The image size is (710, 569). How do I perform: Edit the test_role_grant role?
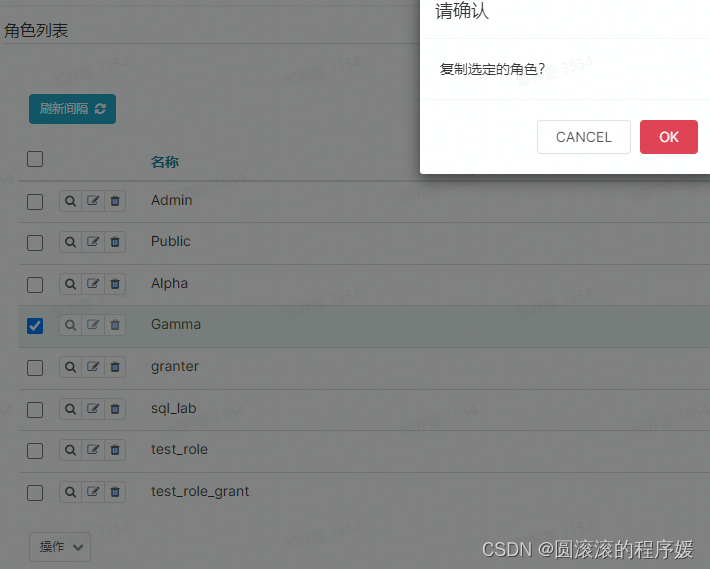point(93,492)
